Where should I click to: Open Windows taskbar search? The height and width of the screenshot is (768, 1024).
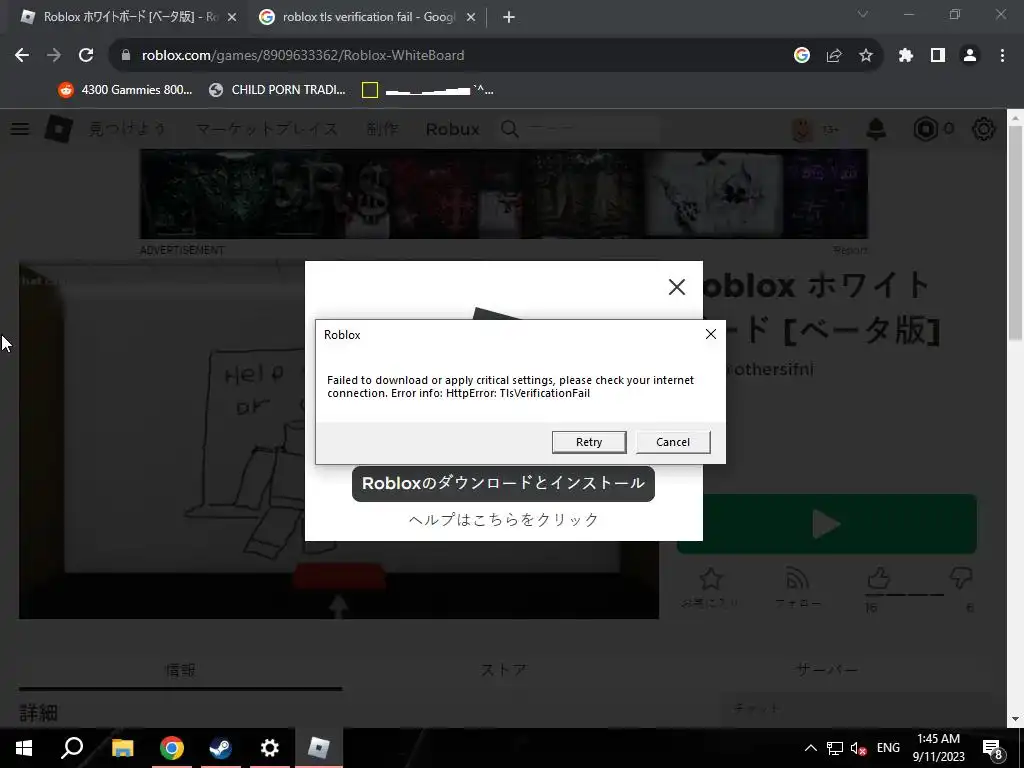[x=72, y=748]
